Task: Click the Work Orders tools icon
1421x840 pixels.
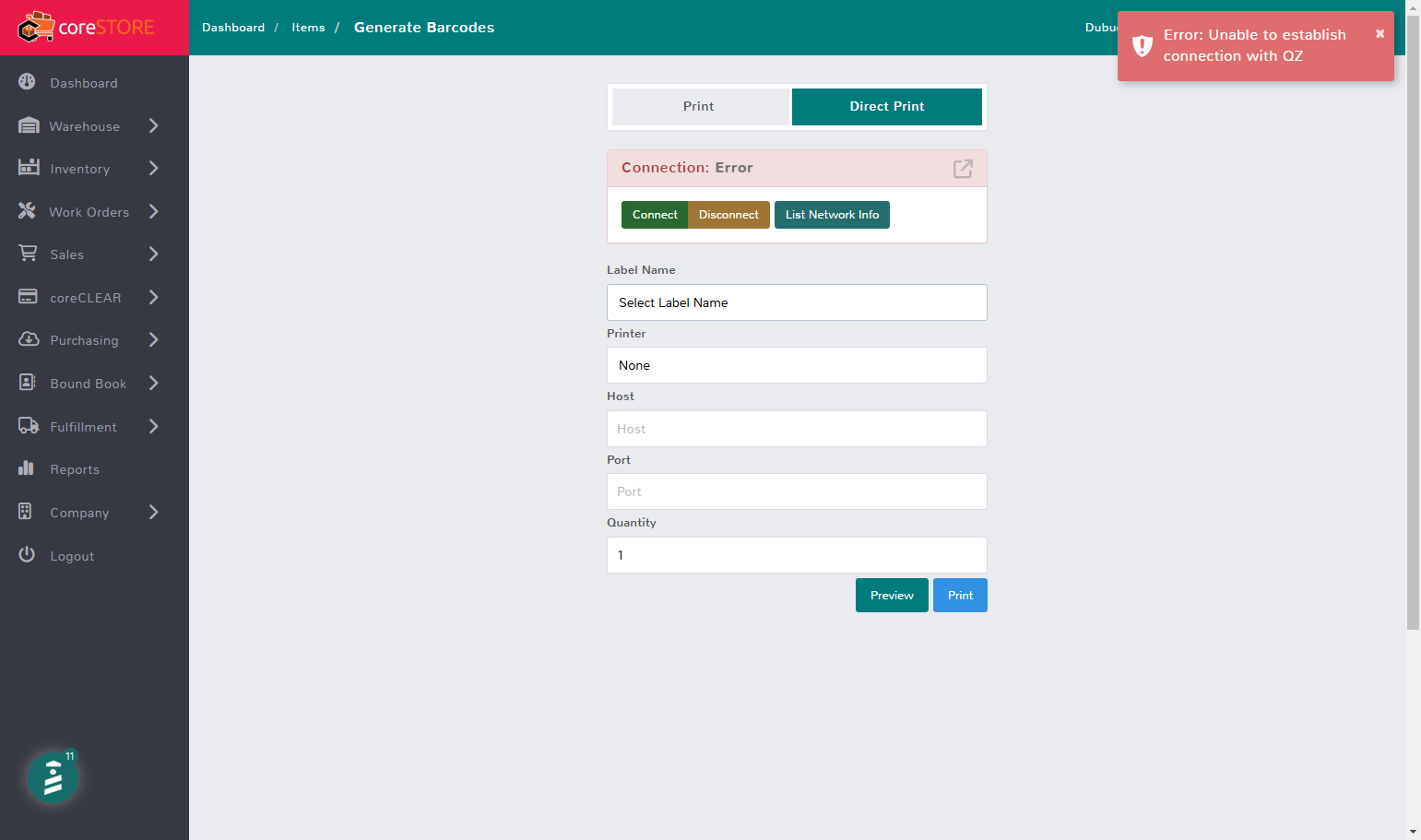Action: [28, 211]
